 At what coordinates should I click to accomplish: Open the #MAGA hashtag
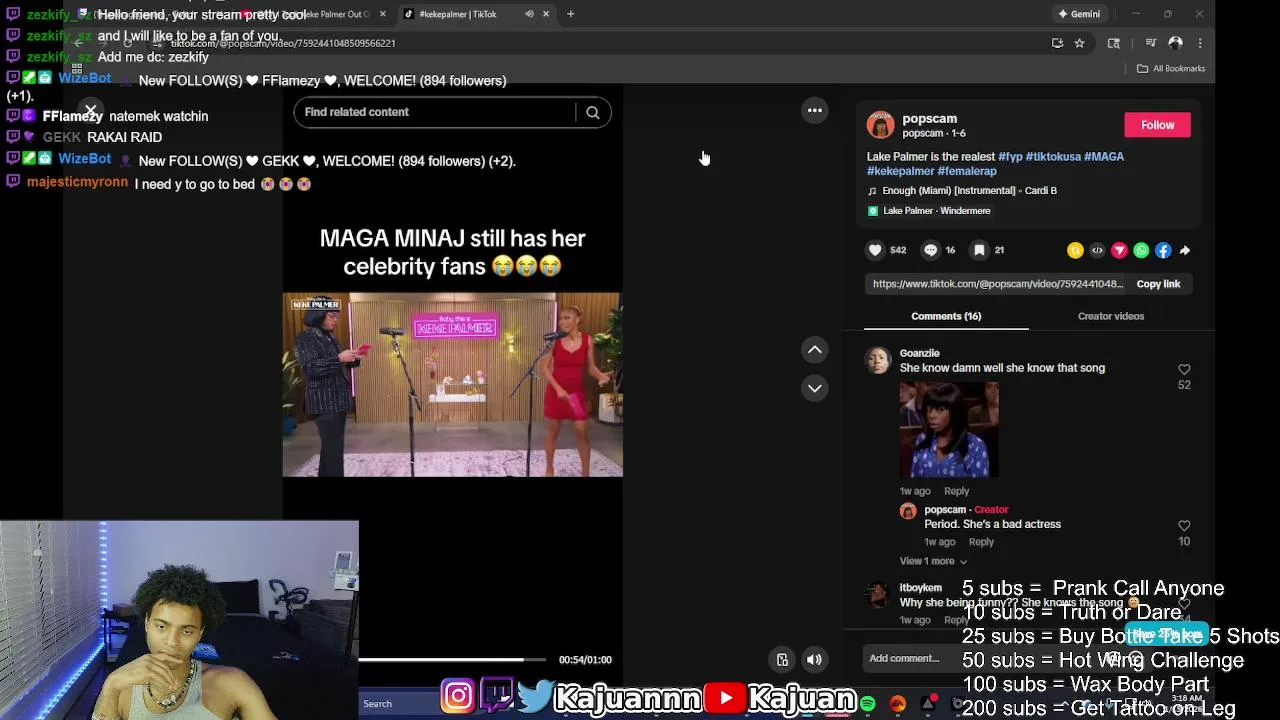click(1104, 157)
